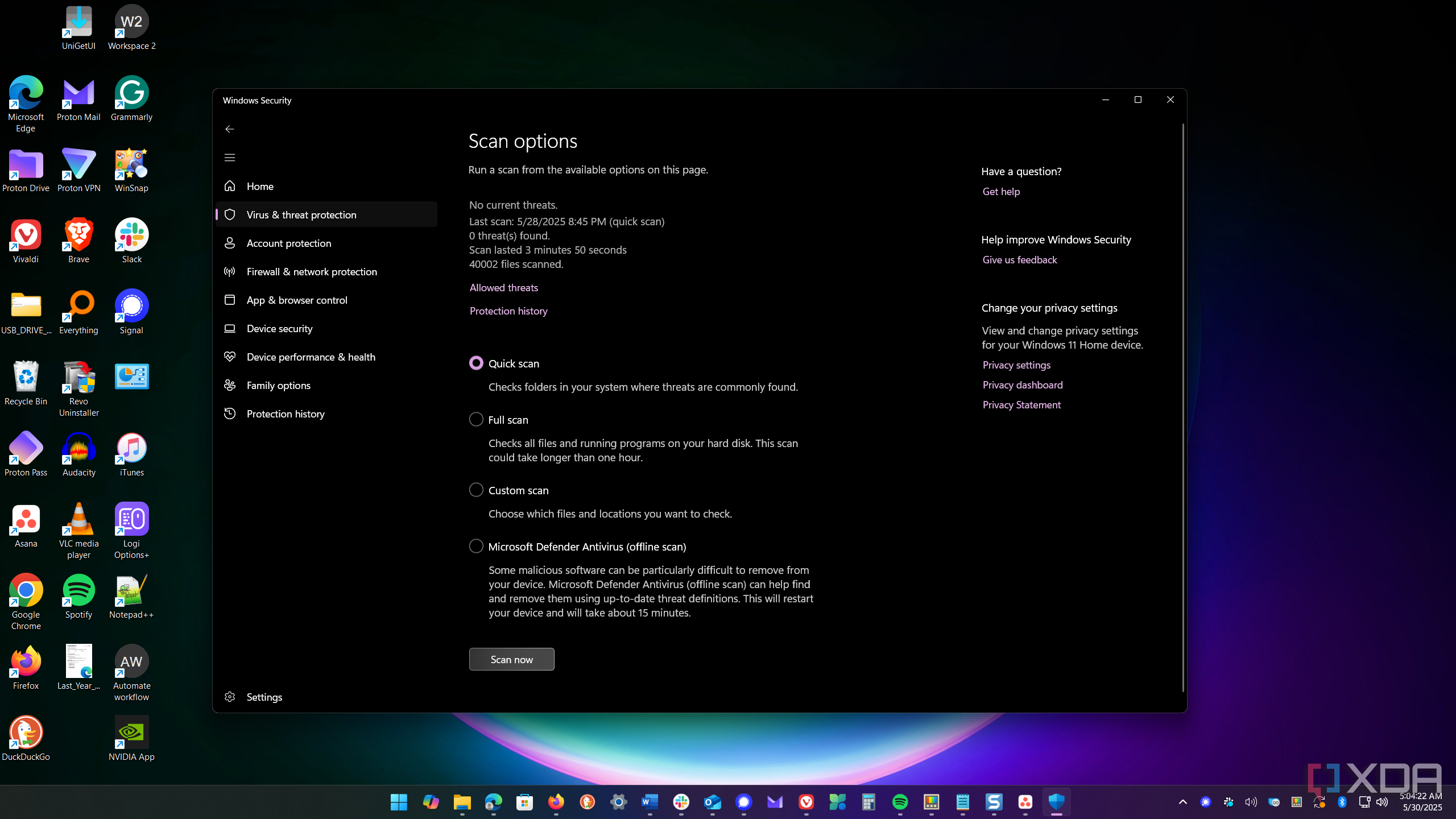This screenshot has height=819, width=1456.
Task: Open Spotify from the taskbar
Action: click(x=900, y=802)
